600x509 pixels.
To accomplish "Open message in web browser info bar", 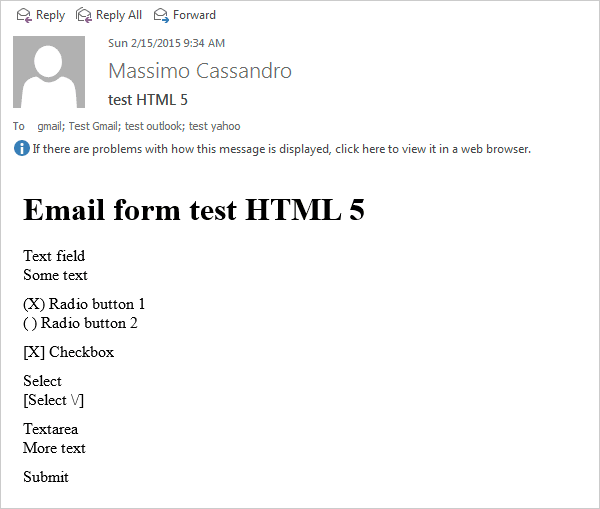I will tap(281, 149).
